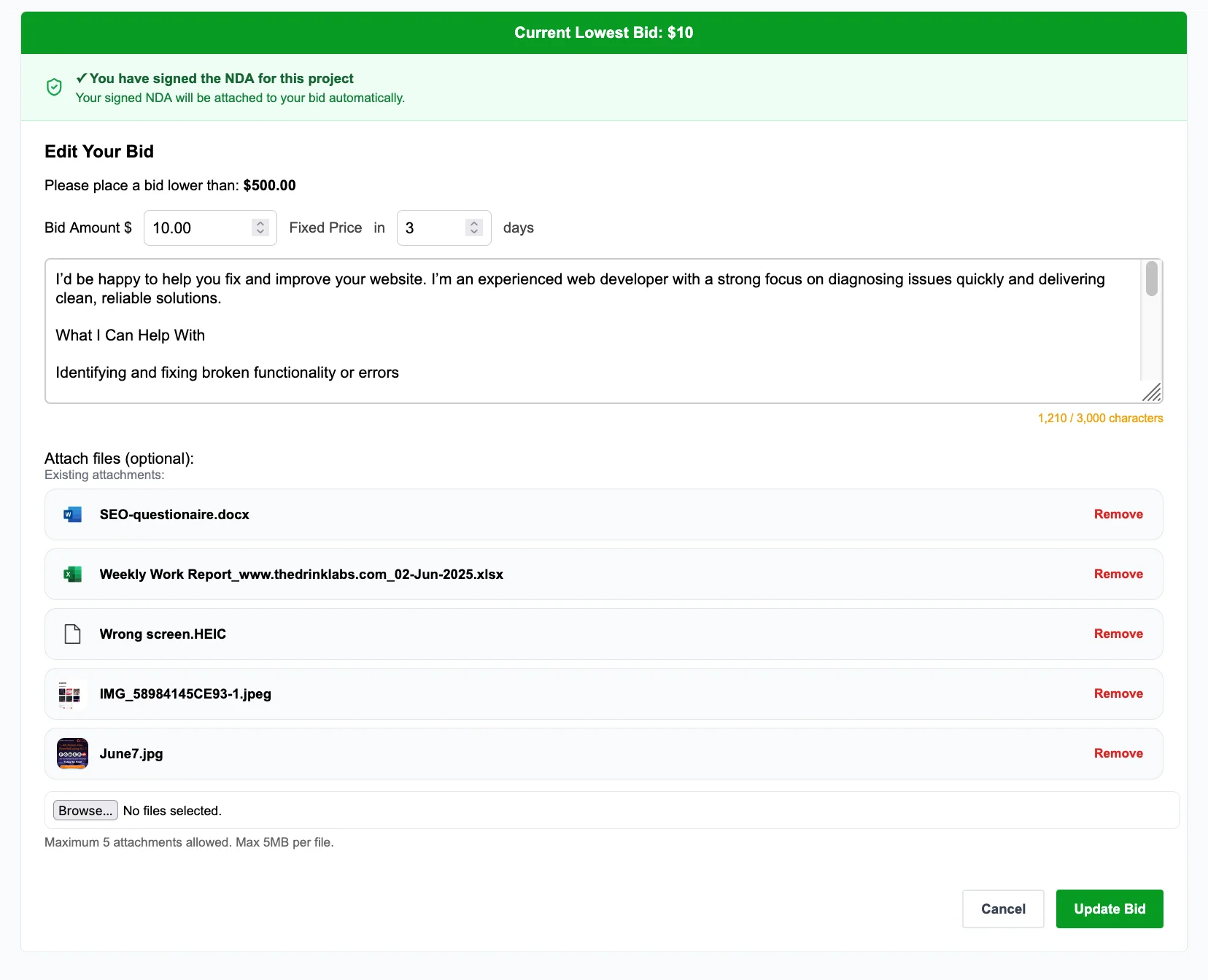This screenshot has width=1208, height=980.
Task: Click the NDA shield checkmark icon
Action: [x=54, y=87]
